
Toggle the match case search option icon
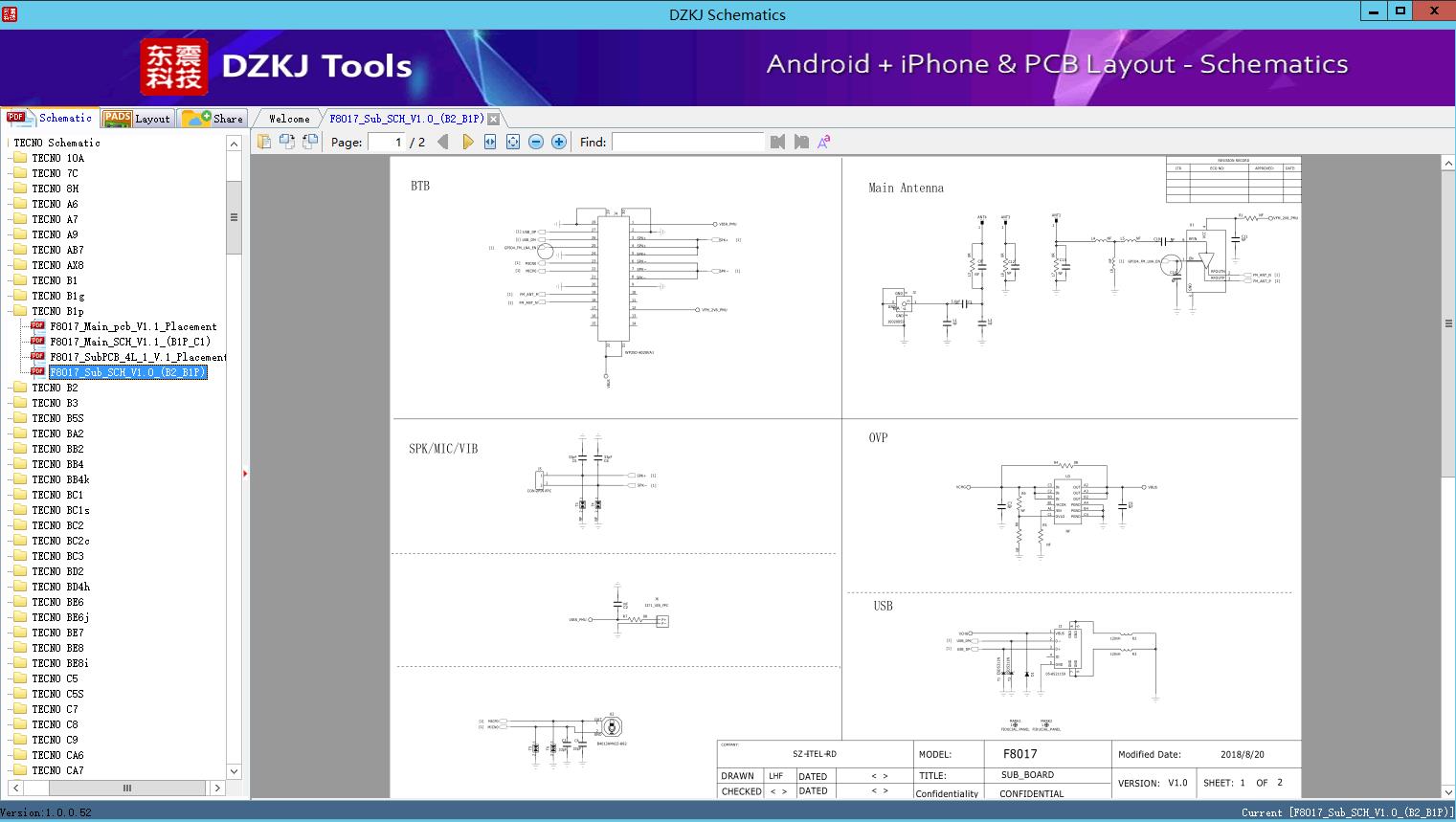[824, 142]
